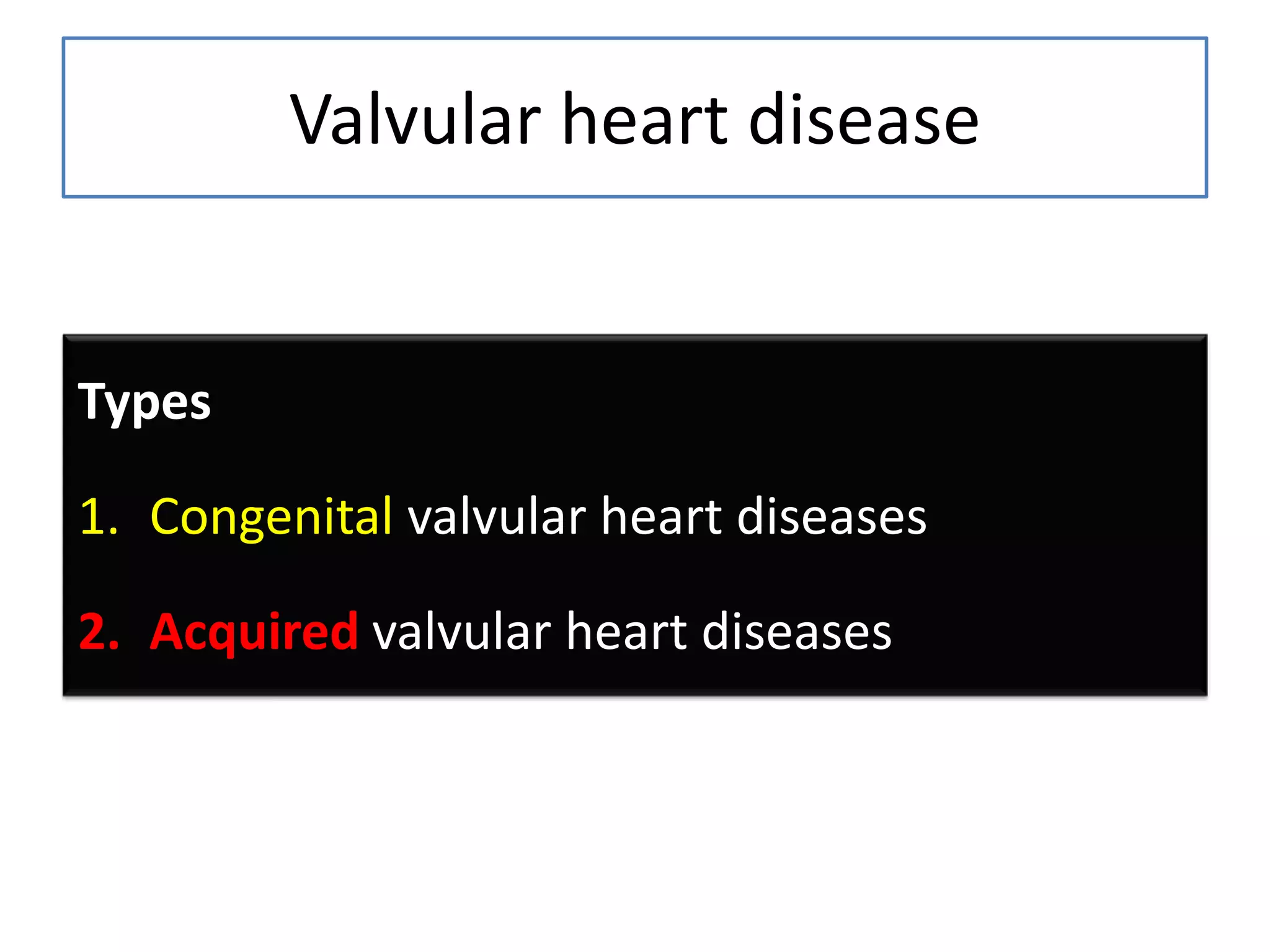Click the word 'valvular' in the Acquired line

coord(462,632)
